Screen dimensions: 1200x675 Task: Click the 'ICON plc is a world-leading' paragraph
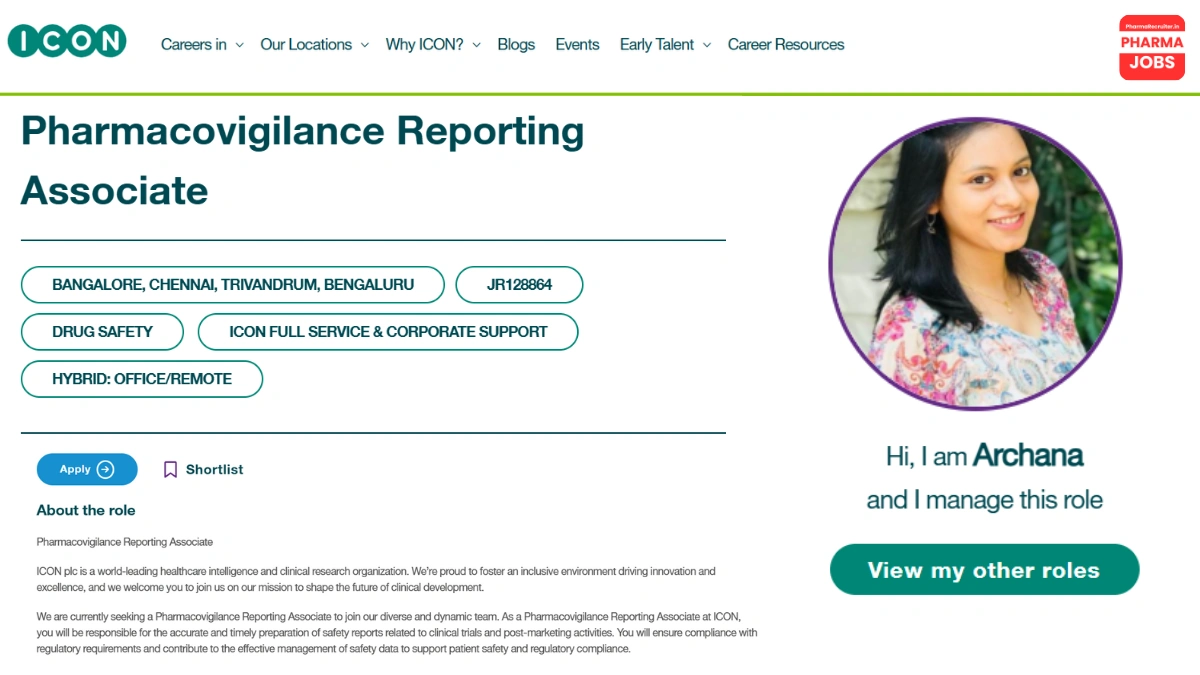(x=376, y=579)
